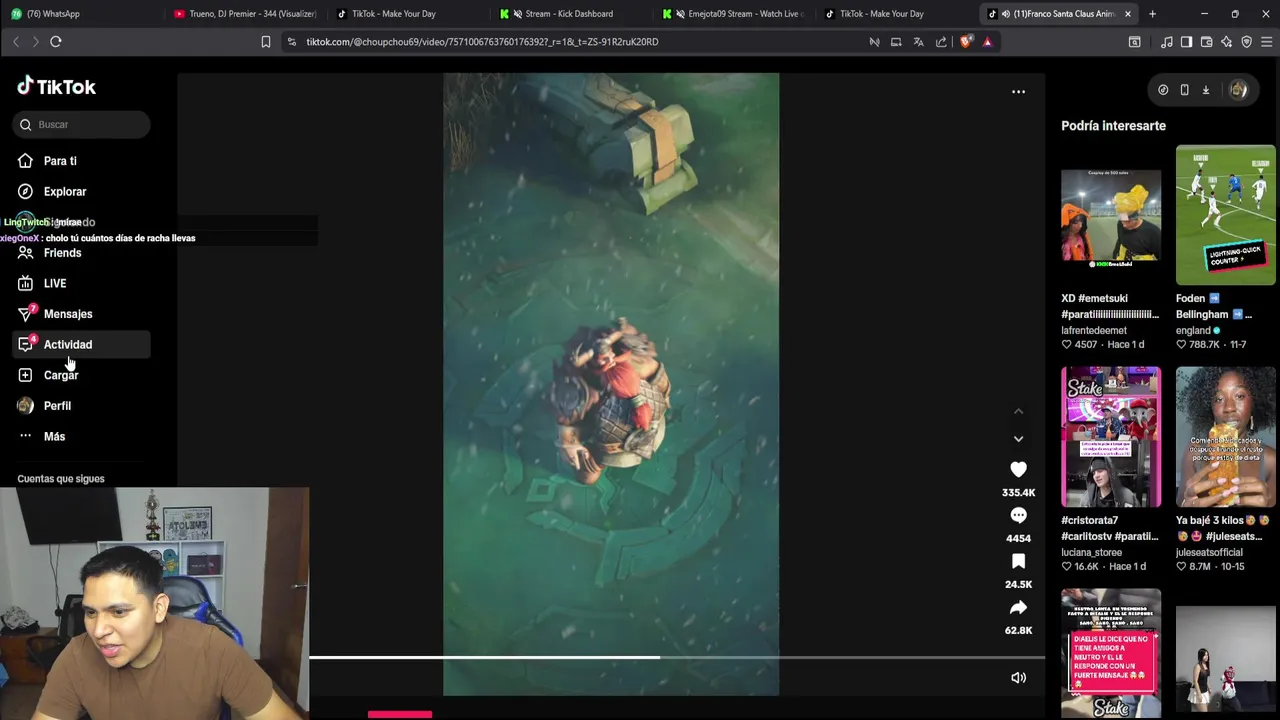
Task: Open Mensajes inbox
Action: (x=82, y=314)
